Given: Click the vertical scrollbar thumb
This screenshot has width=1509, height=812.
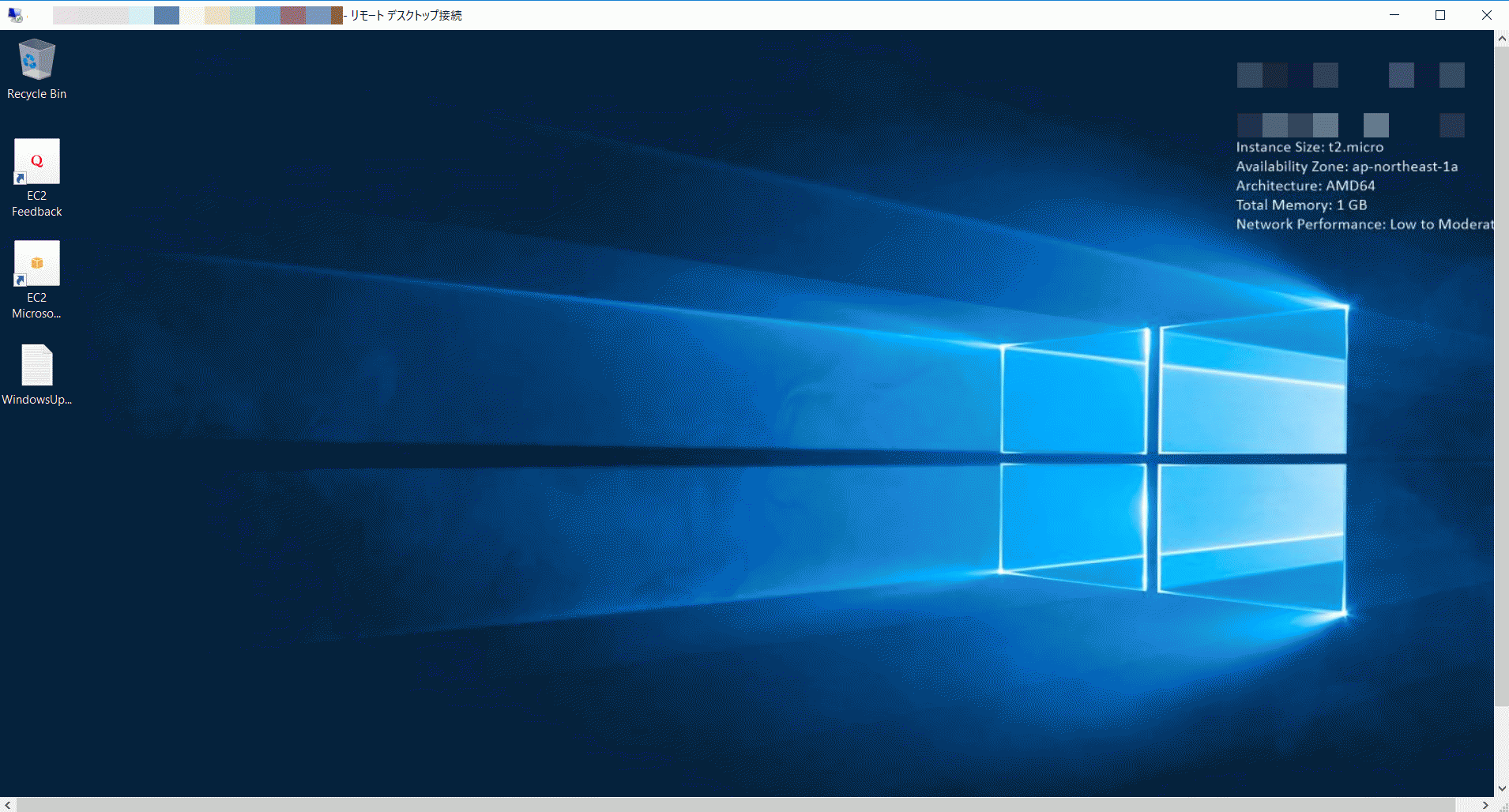Looking at the screenshot, I should (1501, 376).
